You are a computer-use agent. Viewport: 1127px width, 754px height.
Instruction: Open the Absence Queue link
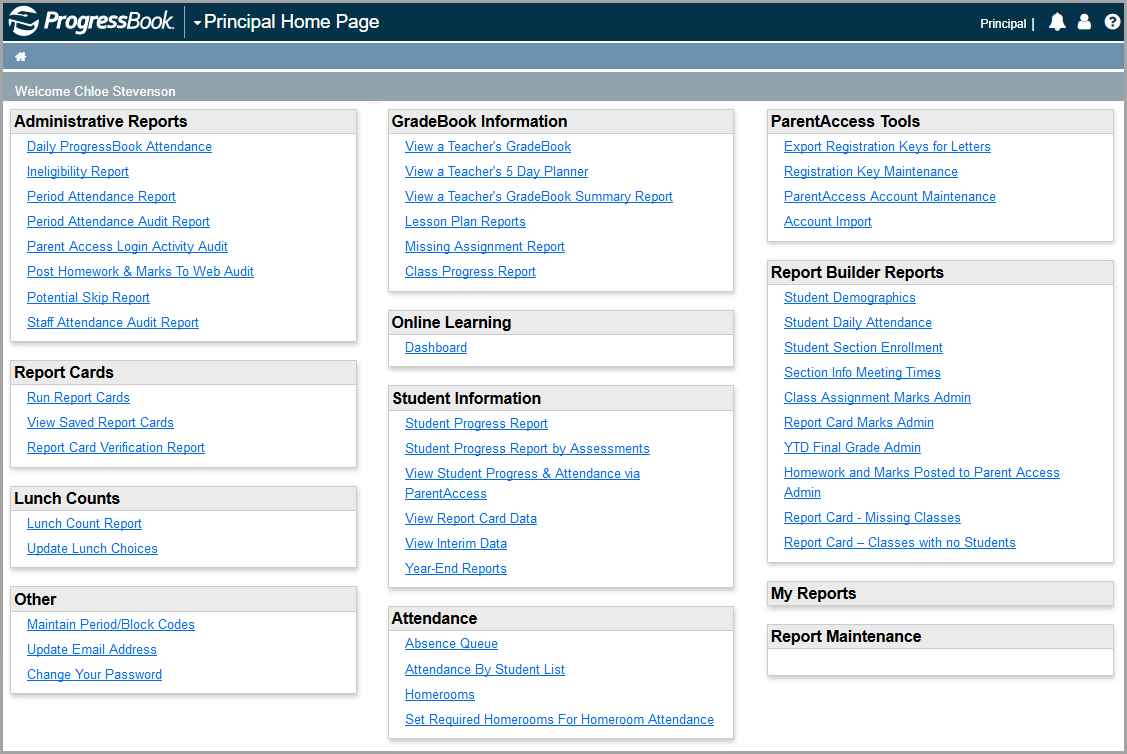point(451,644)
